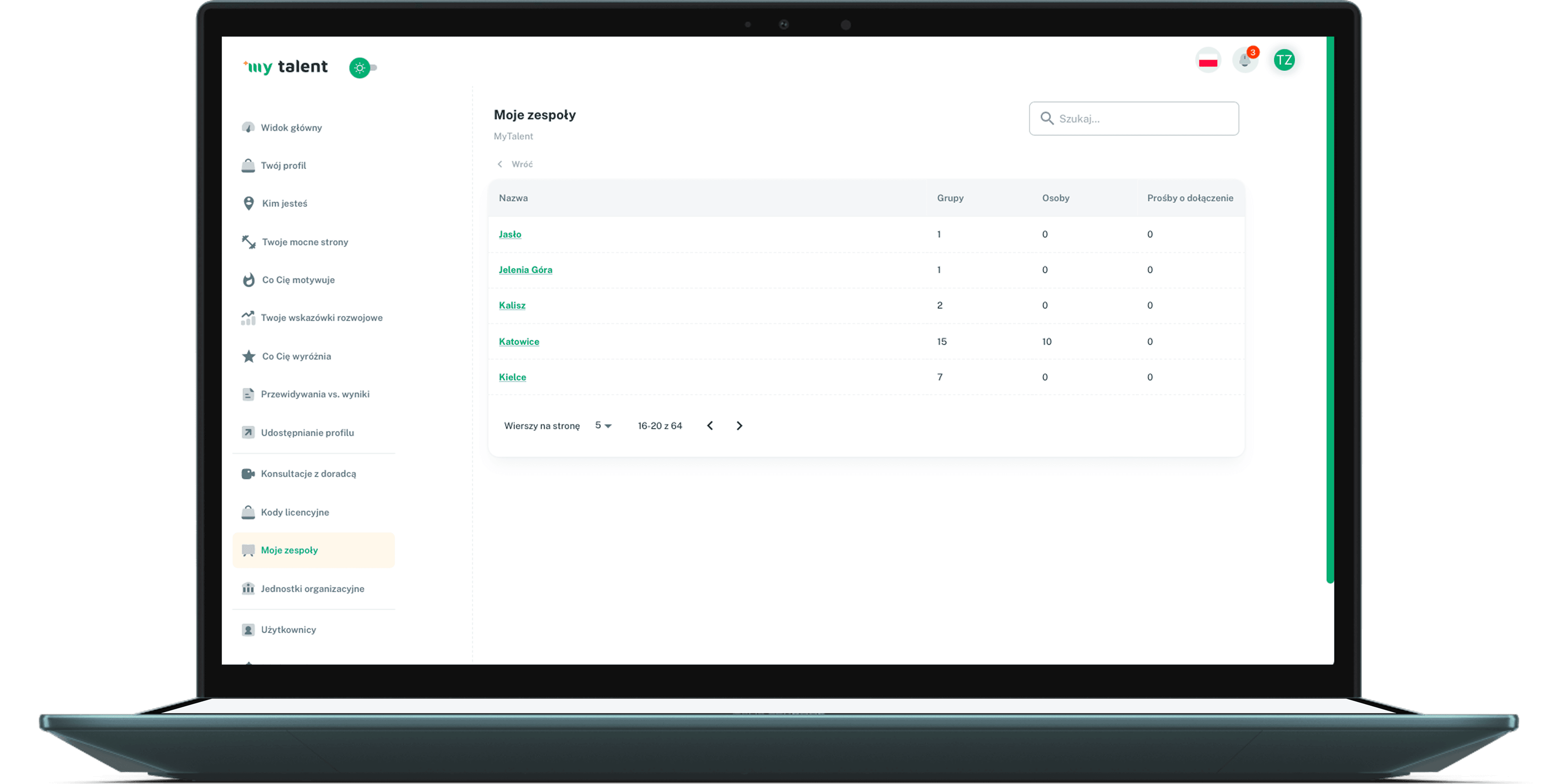This screenshot has width=1558, height=784.
Task: Click the flame icon for Co Cię motywuje
Action: tap(249, 280)
